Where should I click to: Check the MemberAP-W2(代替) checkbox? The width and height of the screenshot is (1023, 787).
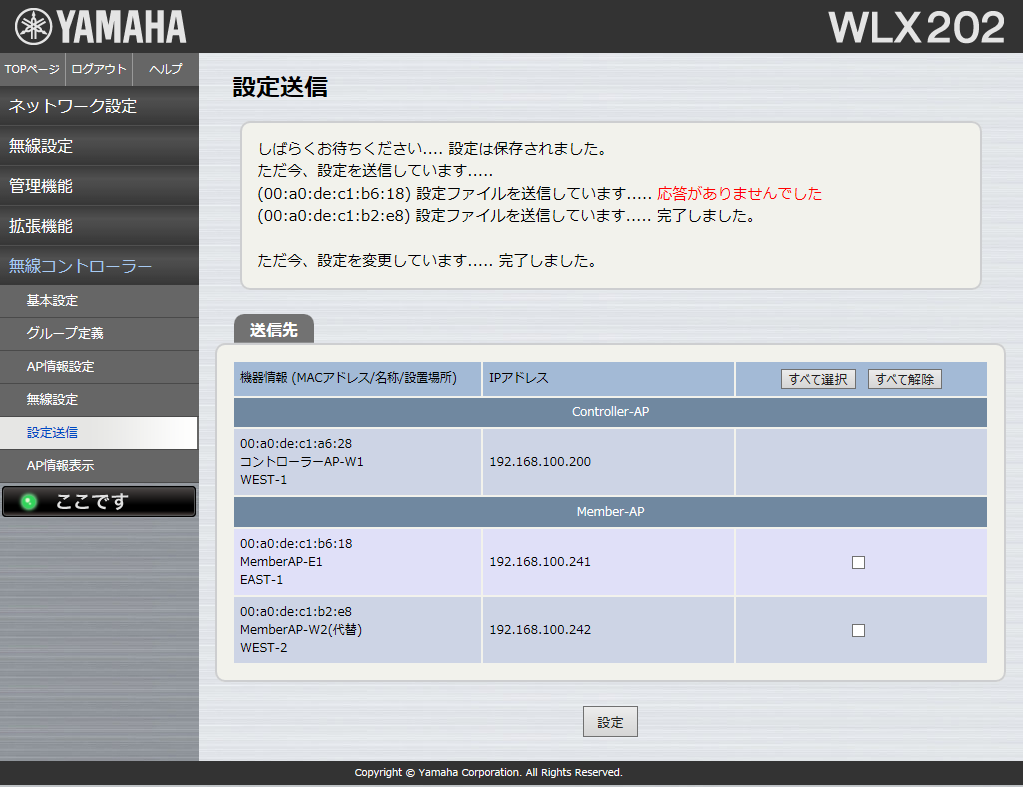(x=858, y=630)
